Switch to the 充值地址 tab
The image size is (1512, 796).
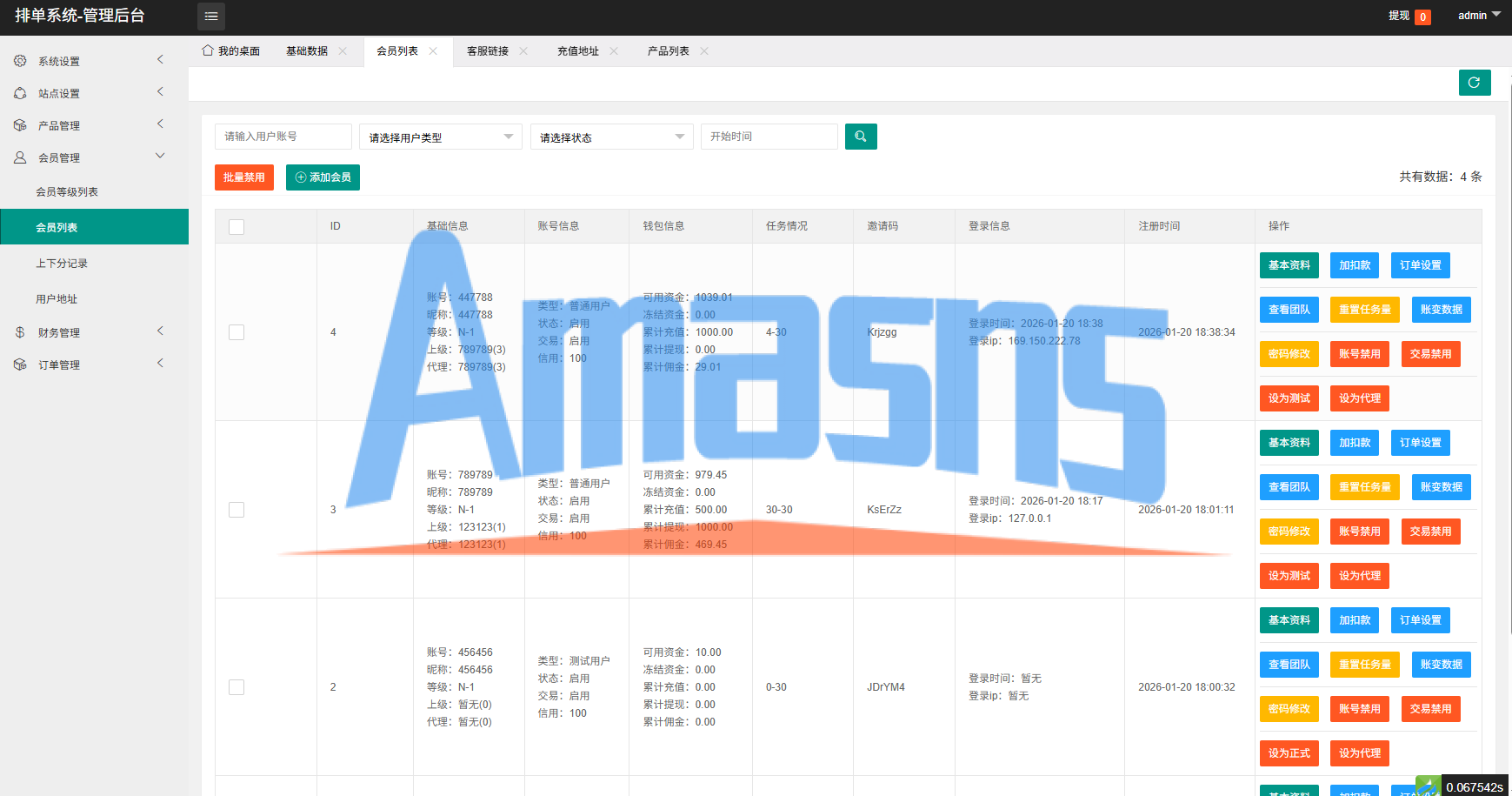578,51
